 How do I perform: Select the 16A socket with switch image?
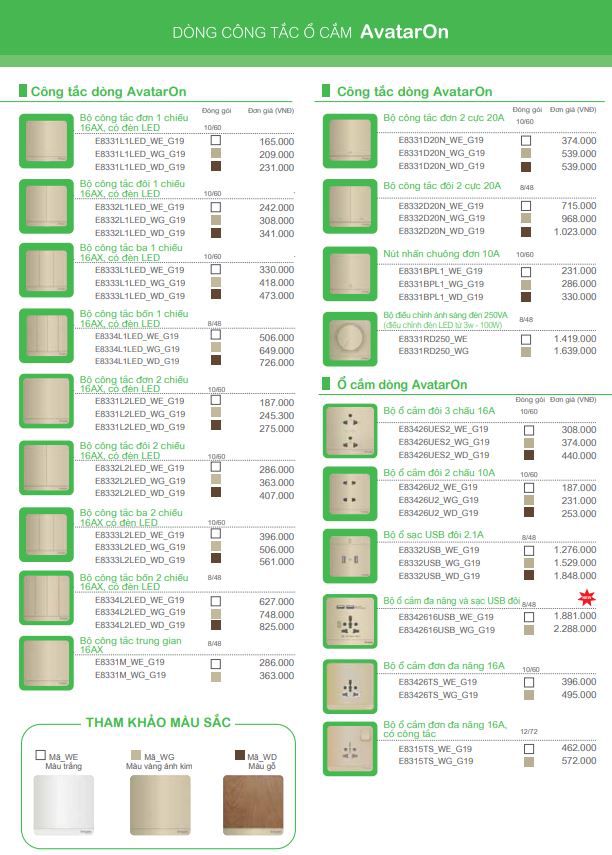click(x=350, y=748)
